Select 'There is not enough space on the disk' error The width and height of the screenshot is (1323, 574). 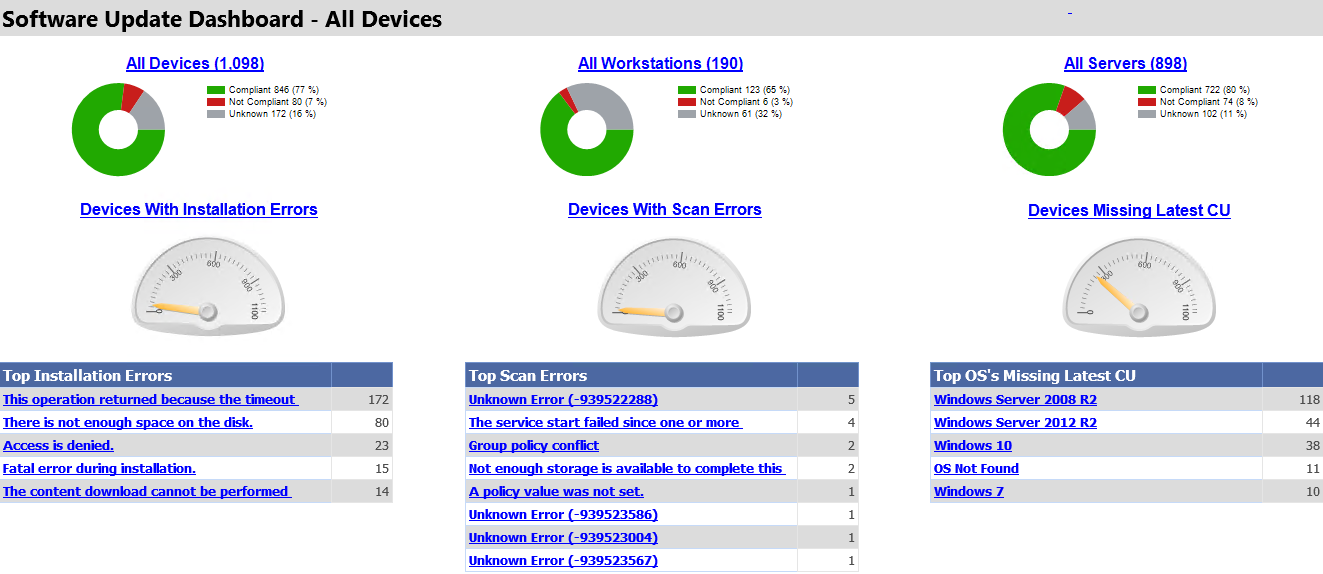coord(128,423)
